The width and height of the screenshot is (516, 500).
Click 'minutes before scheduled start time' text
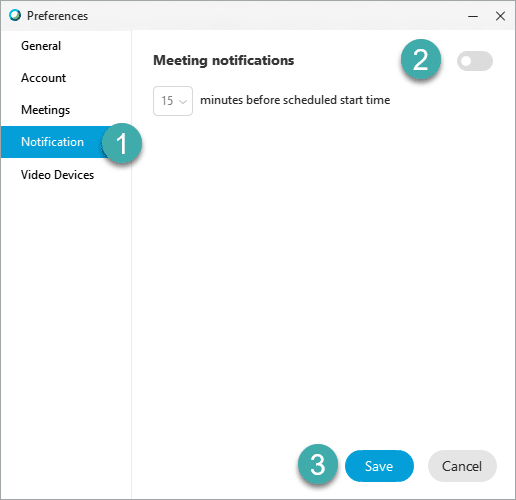295,100
